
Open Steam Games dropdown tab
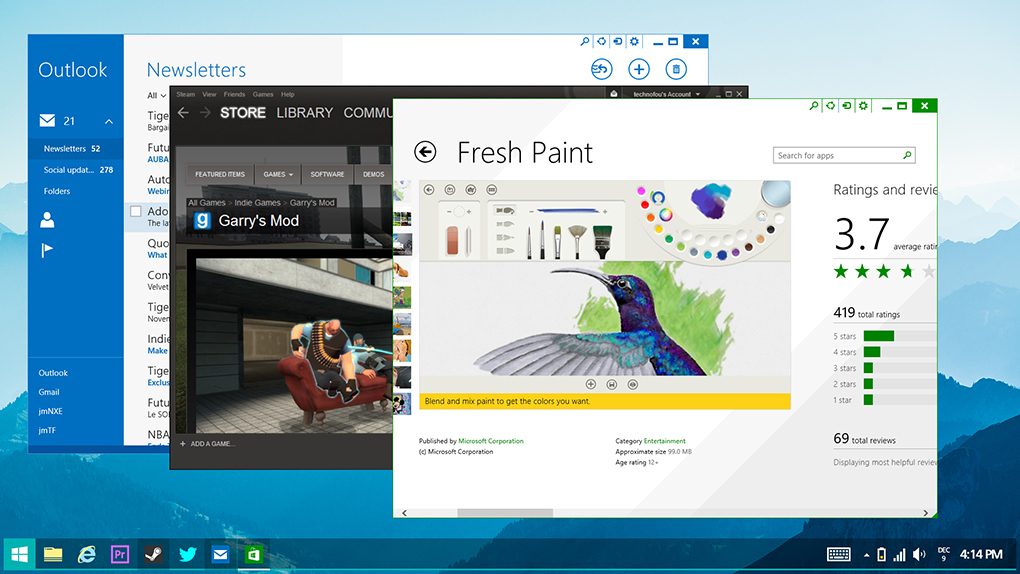pyautogui.click(x=278, y=174)
